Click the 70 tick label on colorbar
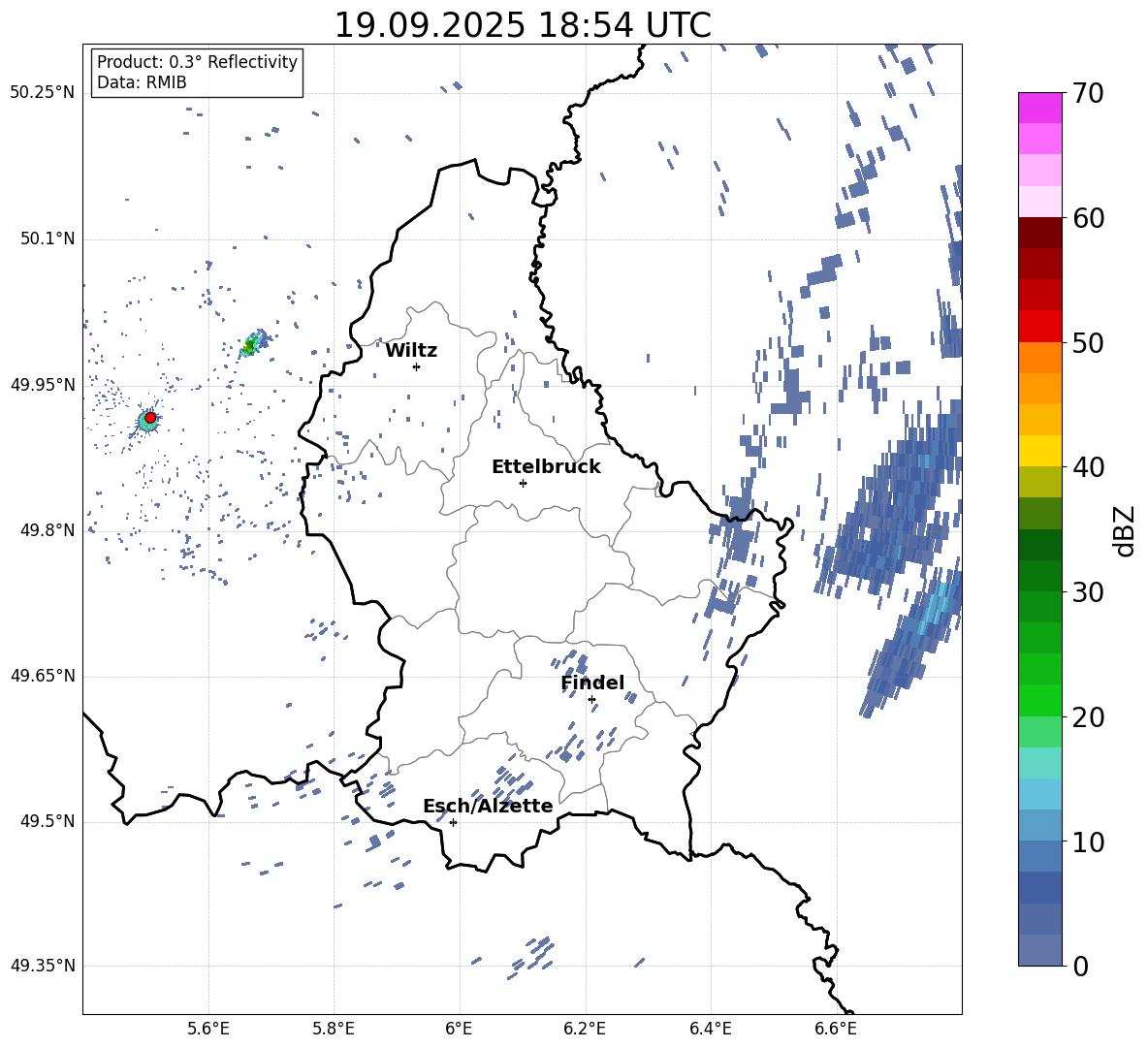The height and width of the screenshot is (1048, 1148). 1087,94
